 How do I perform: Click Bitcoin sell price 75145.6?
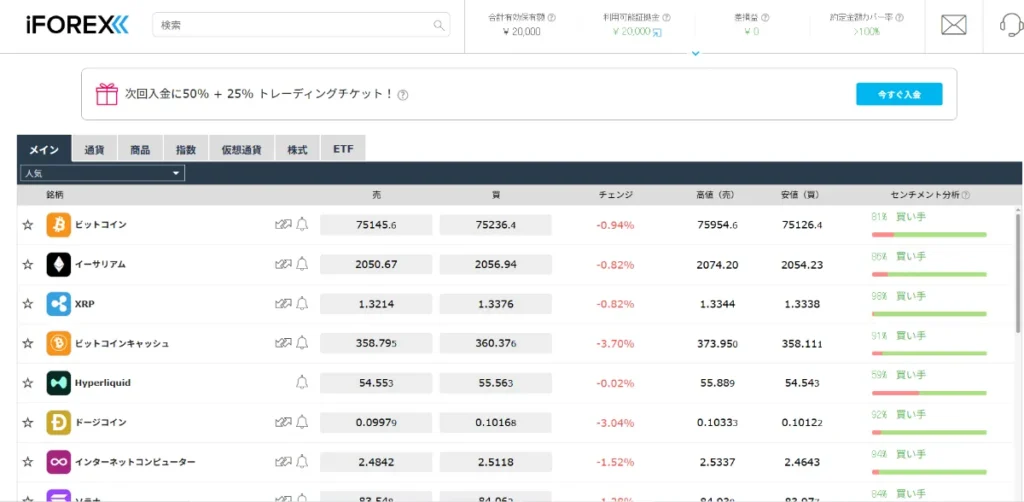[x=376, y=225]
